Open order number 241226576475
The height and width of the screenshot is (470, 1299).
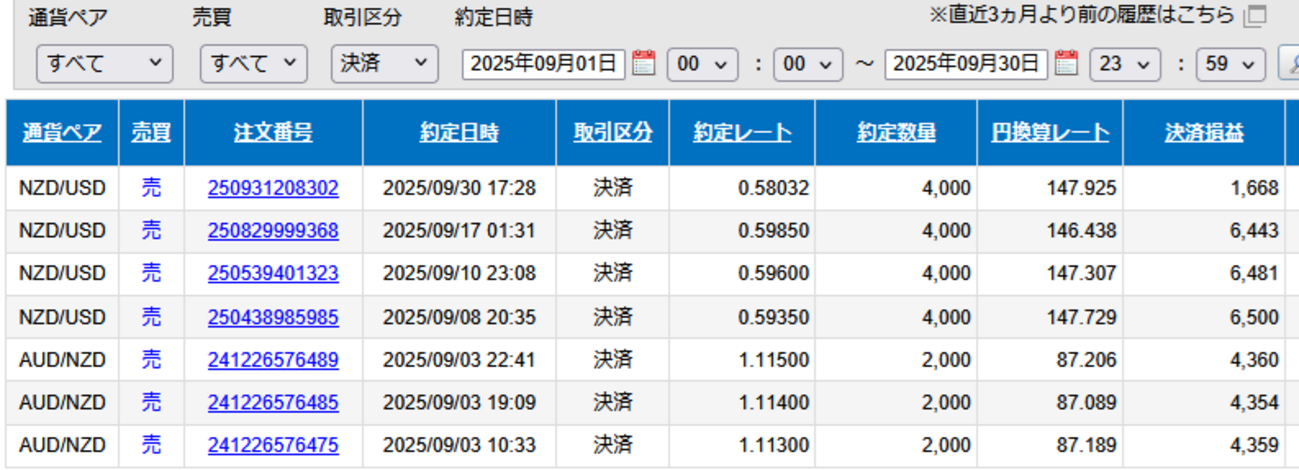(x=273, y=445)
